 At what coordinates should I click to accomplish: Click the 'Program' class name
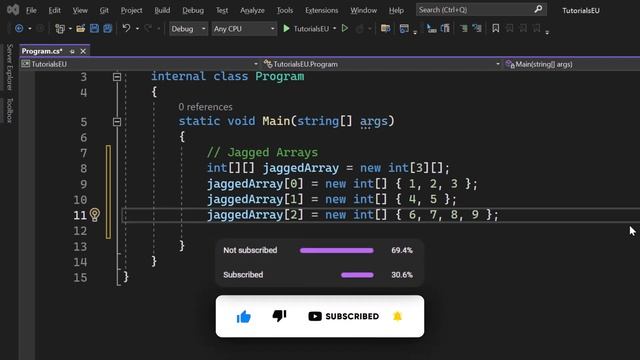click(x=280, y=76)
